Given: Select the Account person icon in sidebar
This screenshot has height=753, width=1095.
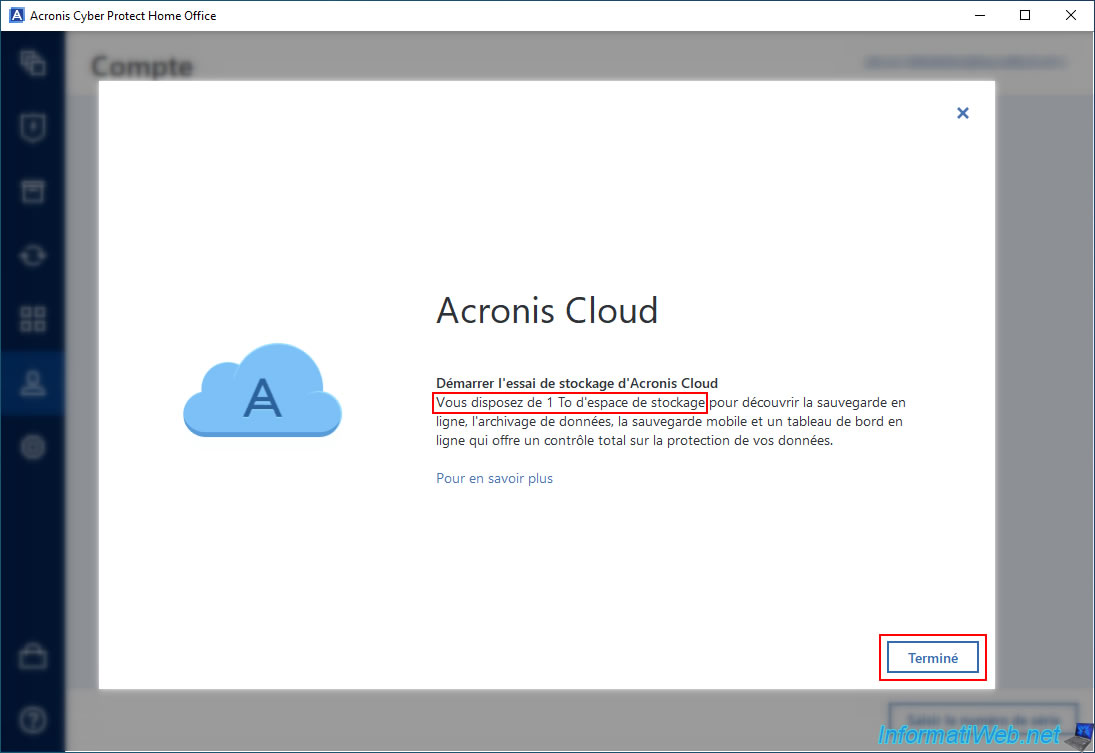Looking at the screenshot, I should 33,383.
